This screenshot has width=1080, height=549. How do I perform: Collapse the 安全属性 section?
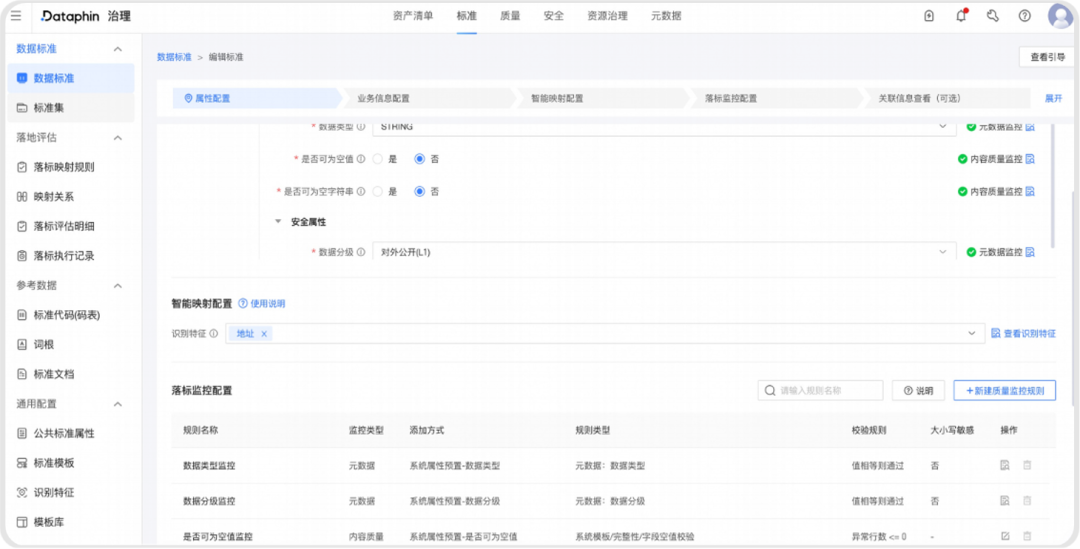(x=278, y=222)
